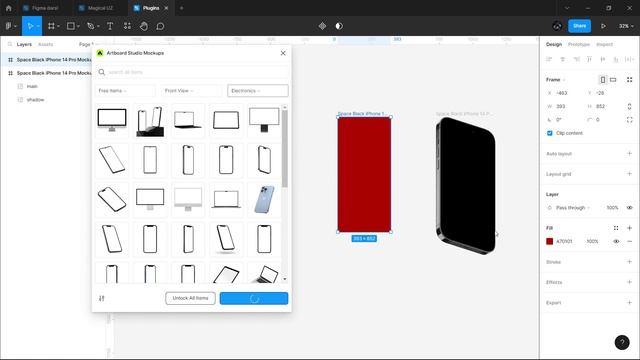The height and width of the screenshot is (360, 640).
Task: Open the user avatar in toolbar
Action: (557, 26)
